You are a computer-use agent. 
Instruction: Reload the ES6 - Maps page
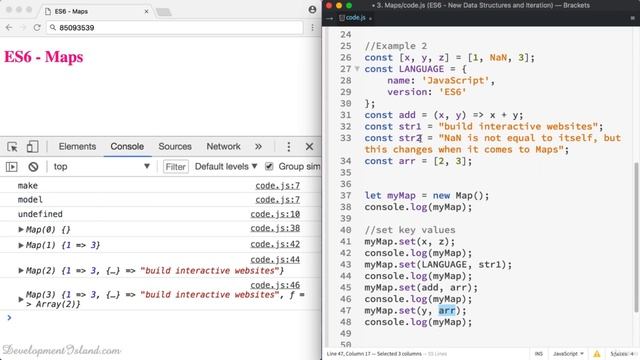point(37,27)
